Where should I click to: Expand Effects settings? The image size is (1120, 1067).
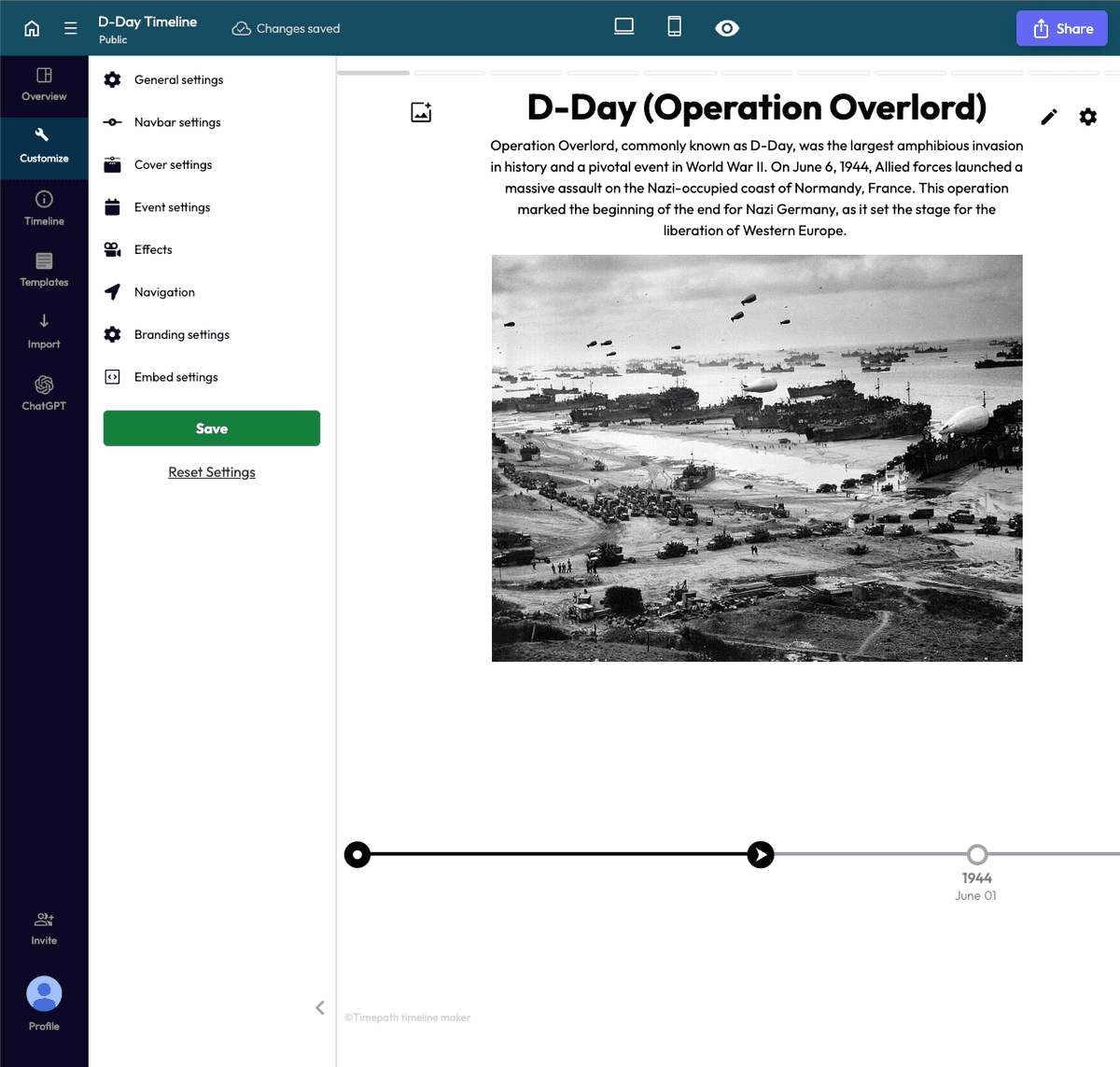pos(155,249)
